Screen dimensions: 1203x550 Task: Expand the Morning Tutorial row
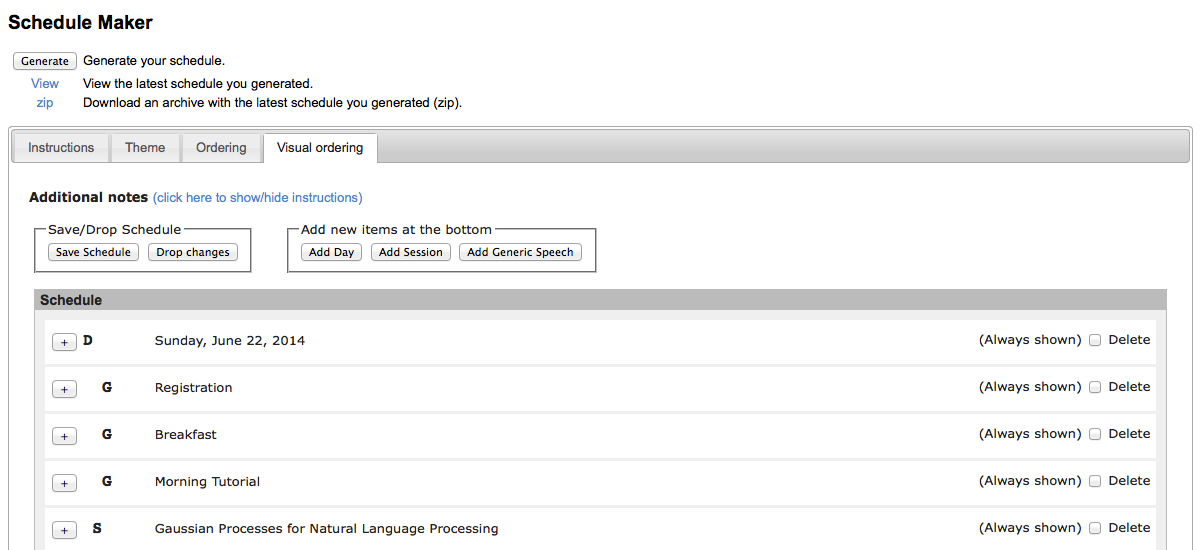64,483
